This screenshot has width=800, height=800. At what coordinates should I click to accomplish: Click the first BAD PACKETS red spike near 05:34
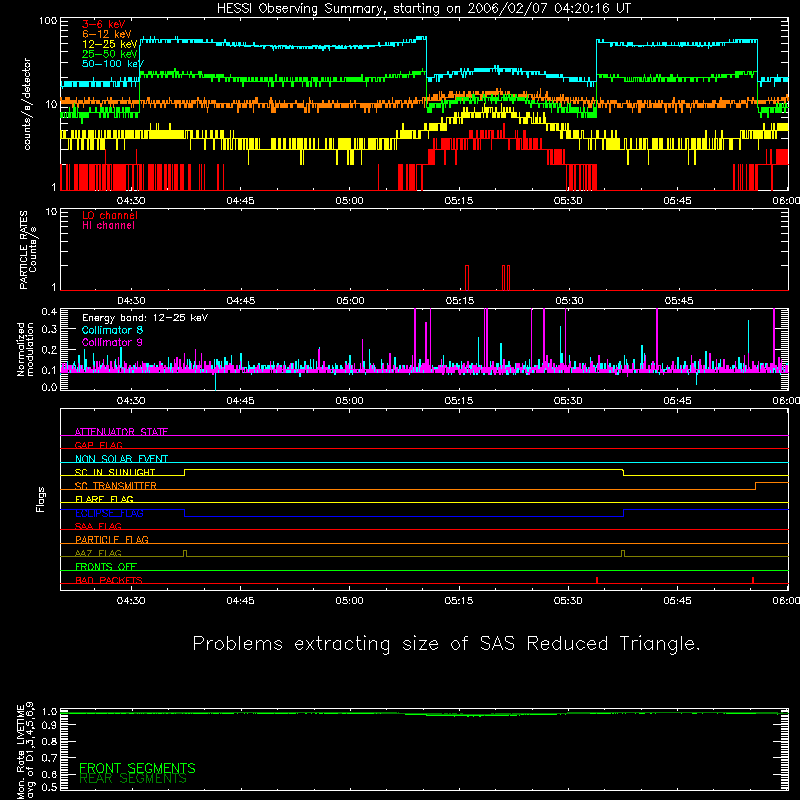click(x=597, y=580)
